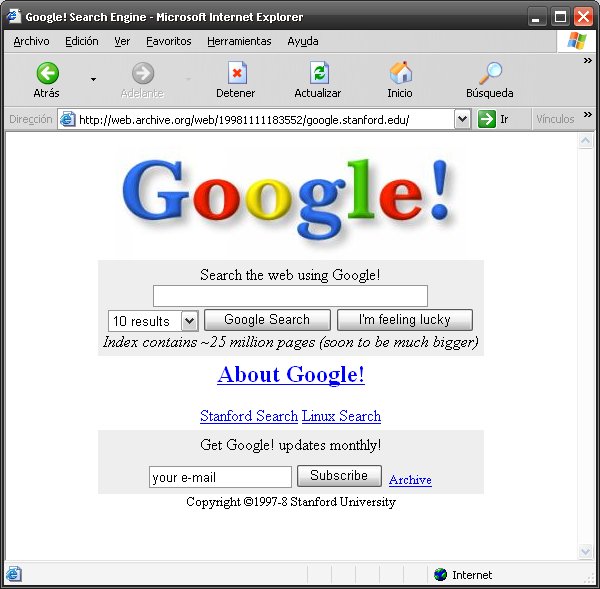This screenshot has height=589, width=600.
Task: Click the Vínculos toolbar label
Action: pyautogui.click(x=555, y=119)
